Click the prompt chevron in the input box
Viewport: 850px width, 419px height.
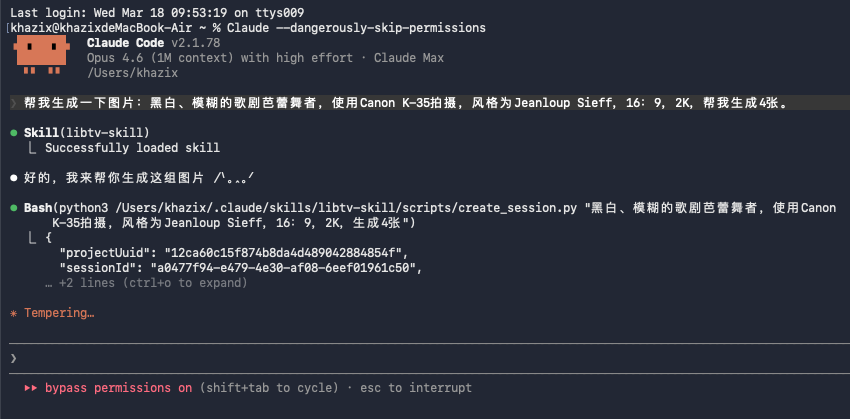[x=13, y=358]
